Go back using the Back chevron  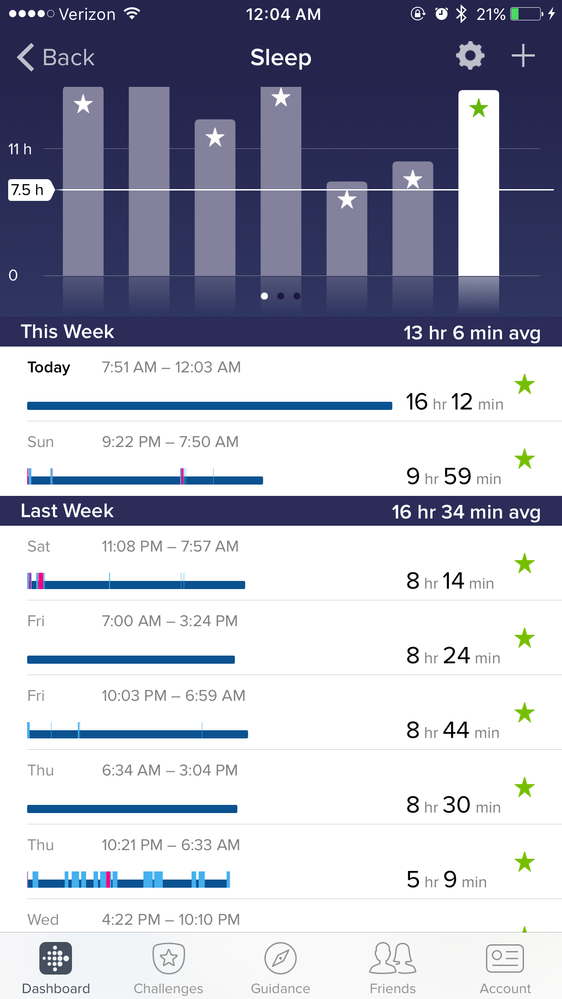(x=55, y=57)
